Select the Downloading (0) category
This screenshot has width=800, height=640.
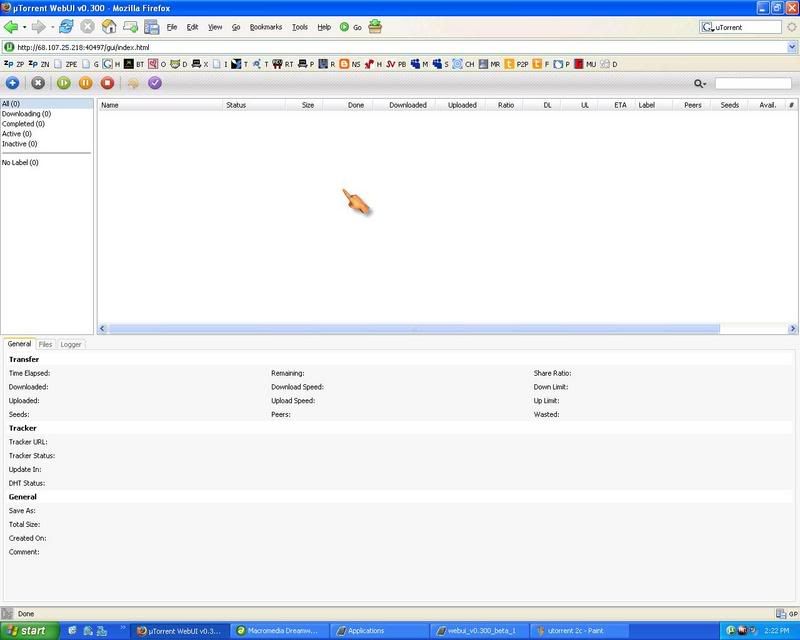click(x=27, y=114)
